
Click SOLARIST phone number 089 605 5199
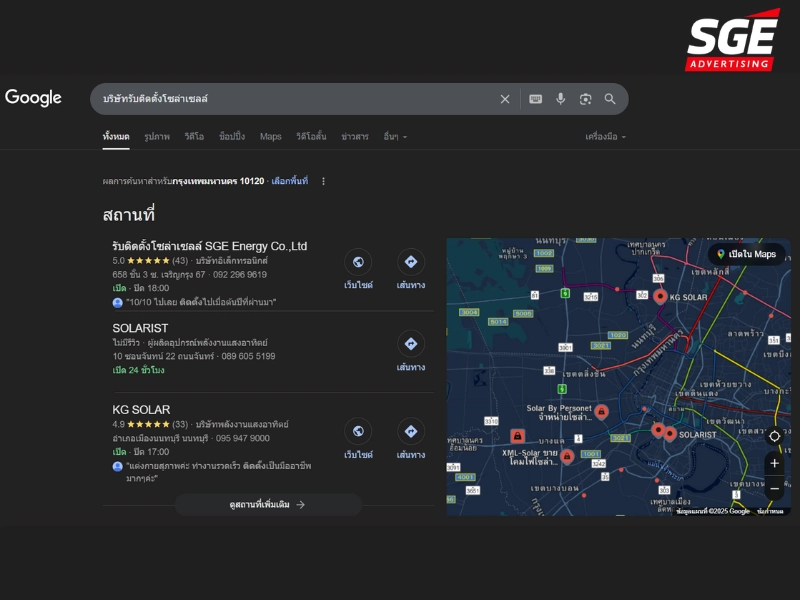248,356
